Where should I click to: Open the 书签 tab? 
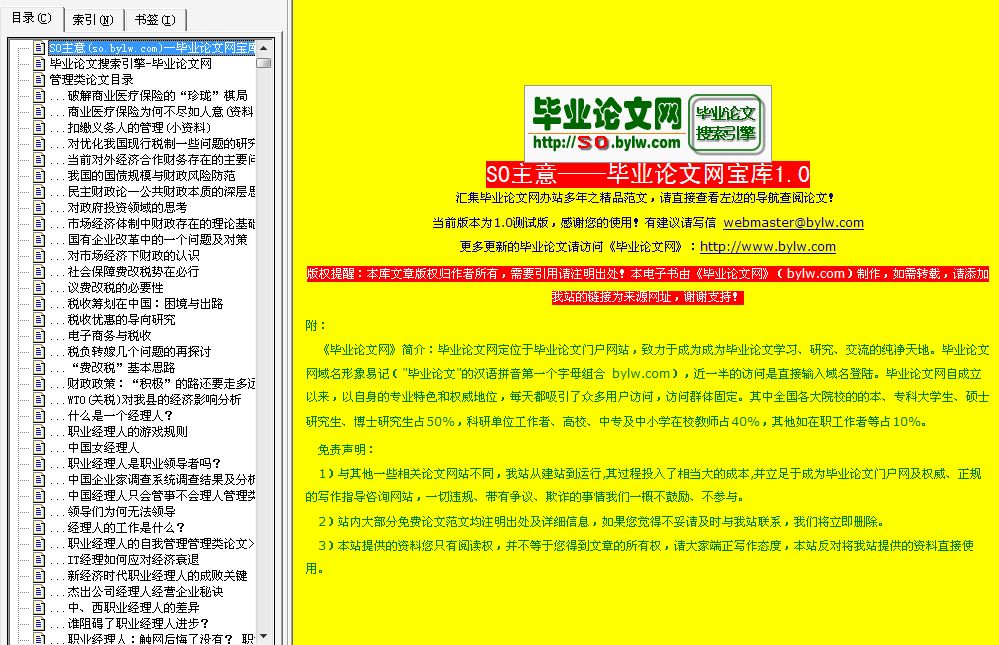tap(155, 20)
